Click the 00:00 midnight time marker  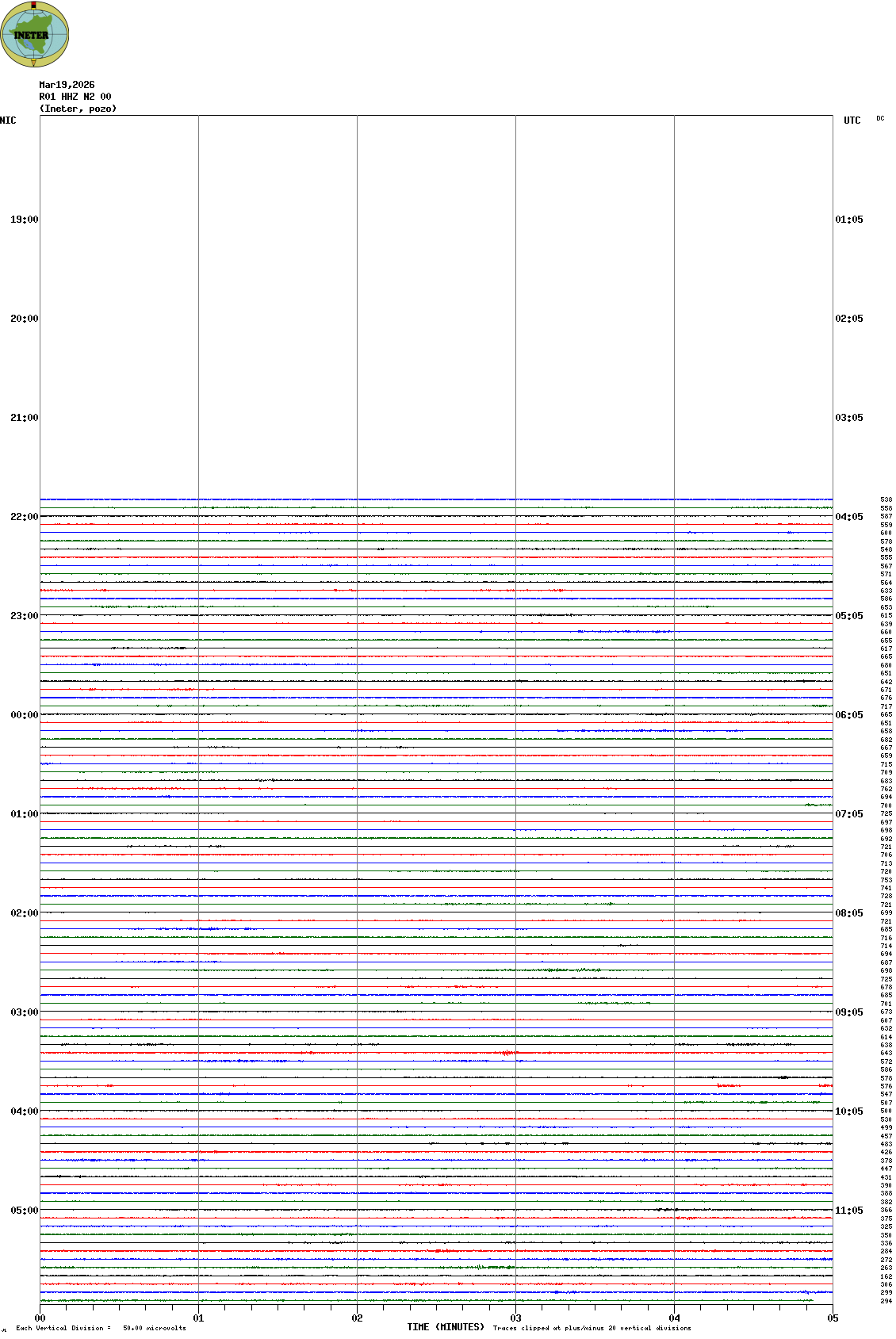(24, 715)
